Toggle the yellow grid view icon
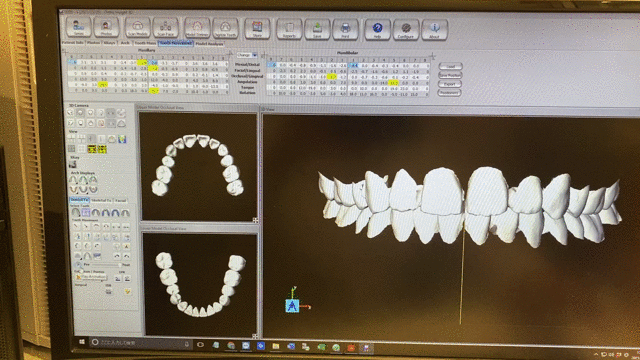 (x=92, y=149)
